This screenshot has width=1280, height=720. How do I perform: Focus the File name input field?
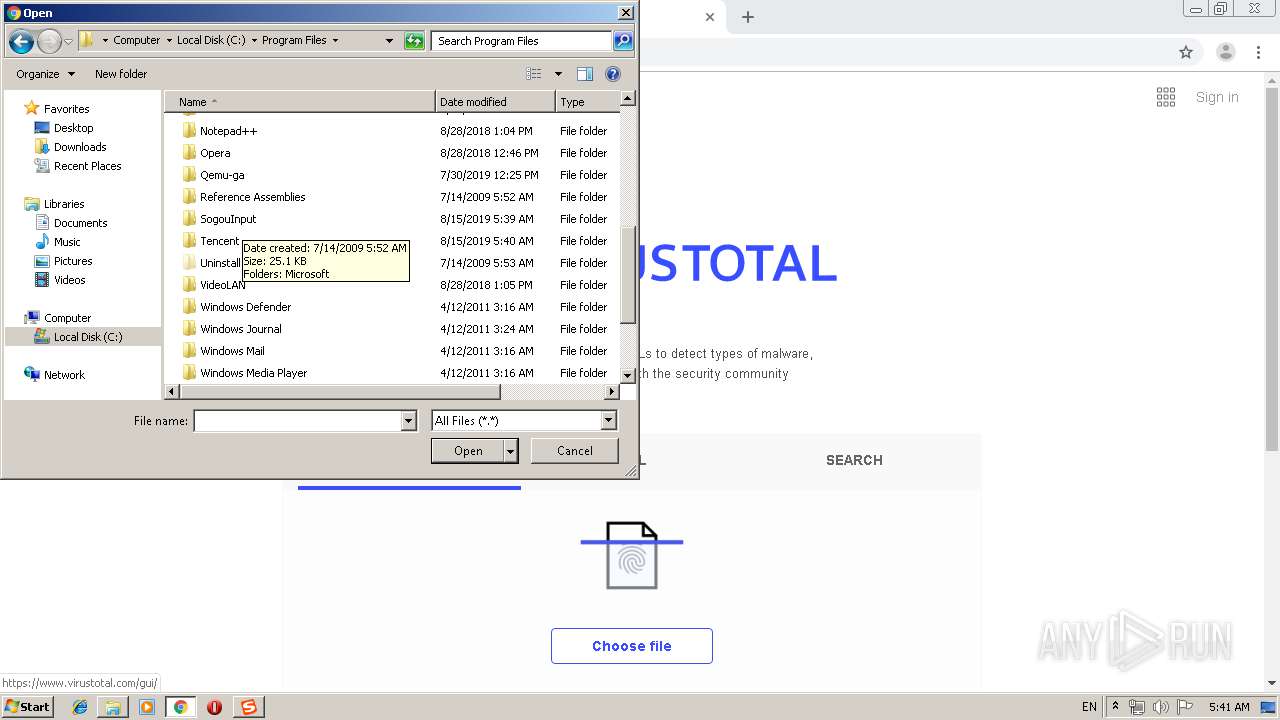point(297,421)
